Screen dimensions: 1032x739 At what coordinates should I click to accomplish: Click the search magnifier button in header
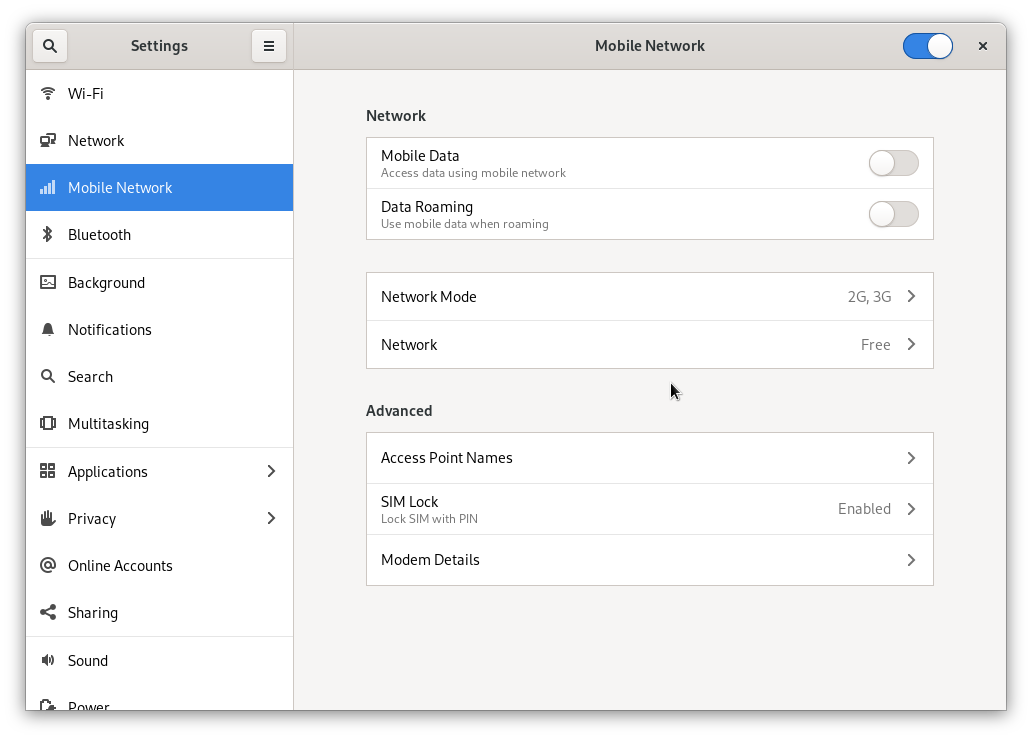[50, 46]
